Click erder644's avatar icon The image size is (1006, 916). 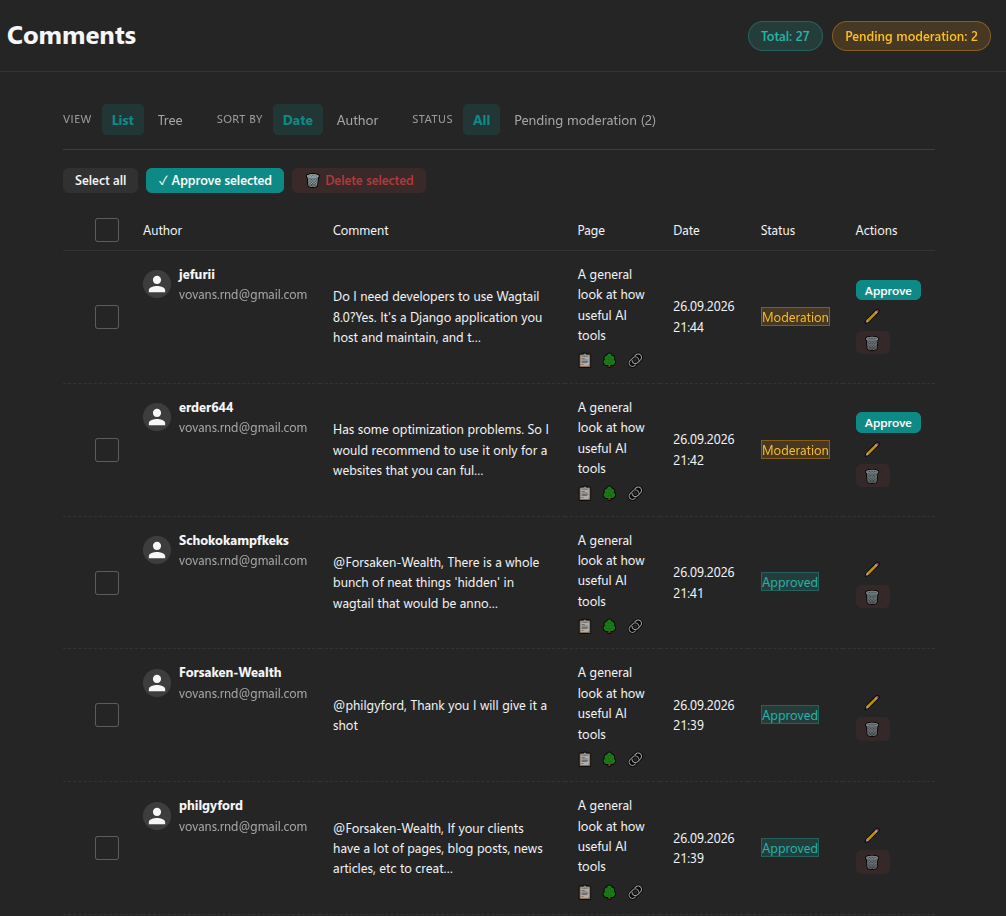click(x=157, y=417)
